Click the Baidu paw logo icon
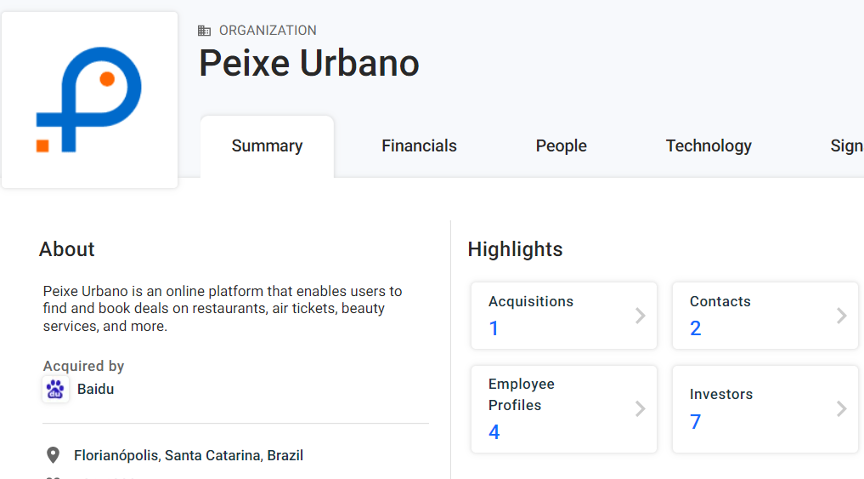 pyautogui.click(x=56, y=389)
